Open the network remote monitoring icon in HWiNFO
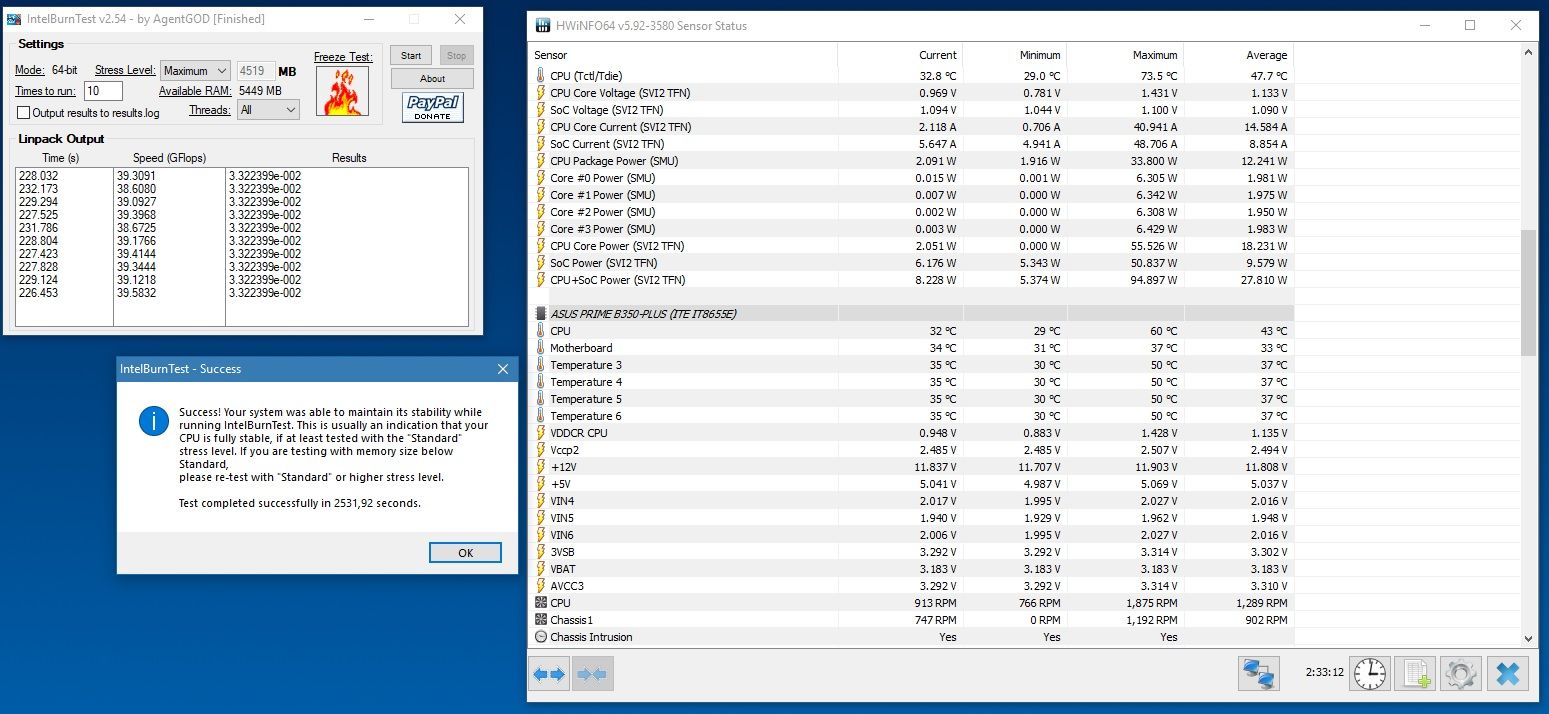1549x714 pixels. 1259,674
